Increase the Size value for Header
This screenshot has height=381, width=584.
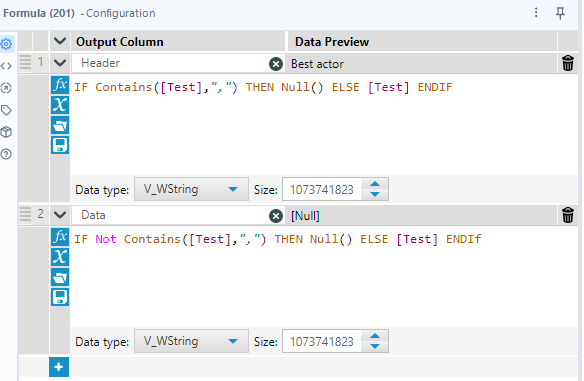(375, 184)
